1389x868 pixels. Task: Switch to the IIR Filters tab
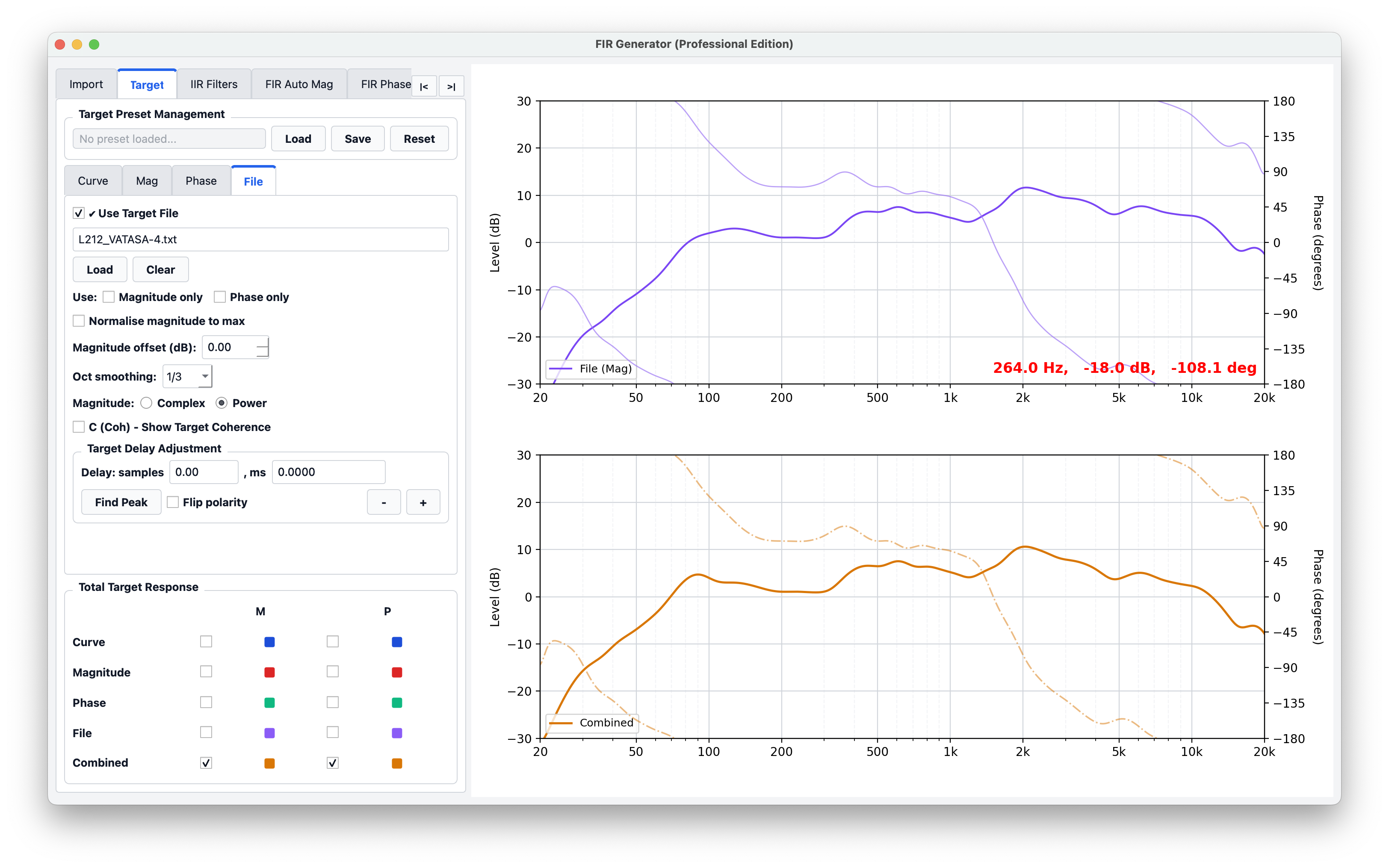(213, 84)
